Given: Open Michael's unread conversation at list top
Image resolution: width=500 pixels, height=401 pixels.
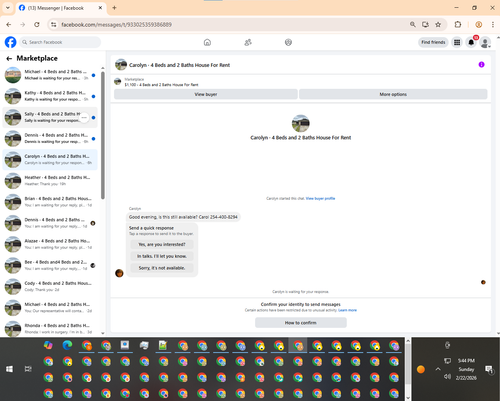Looking at the screenshot, I should point(50,75).
